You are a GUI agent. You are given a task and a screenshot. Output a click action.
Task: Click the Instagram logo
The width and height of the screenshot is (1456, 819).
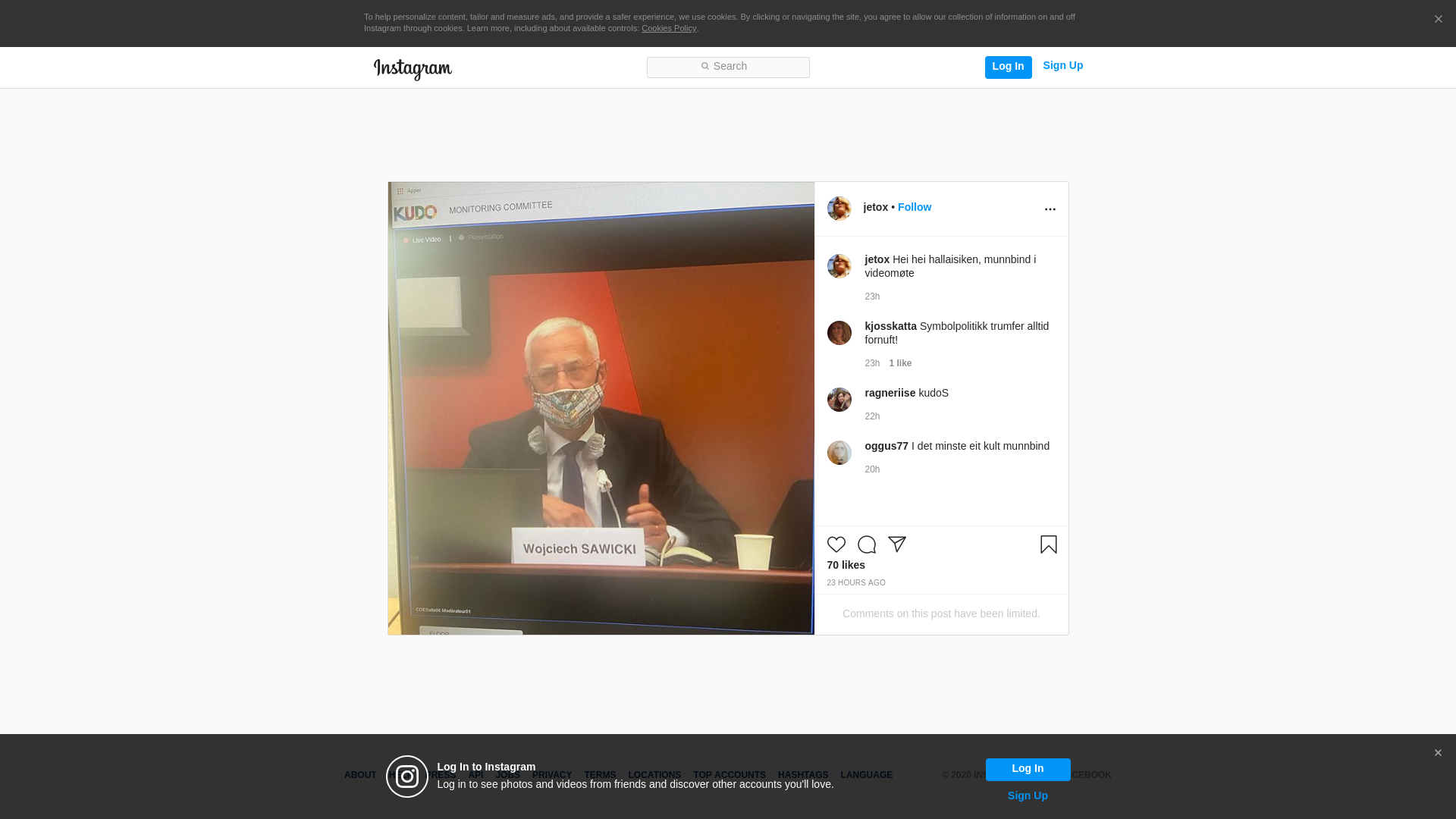(413, 69)
